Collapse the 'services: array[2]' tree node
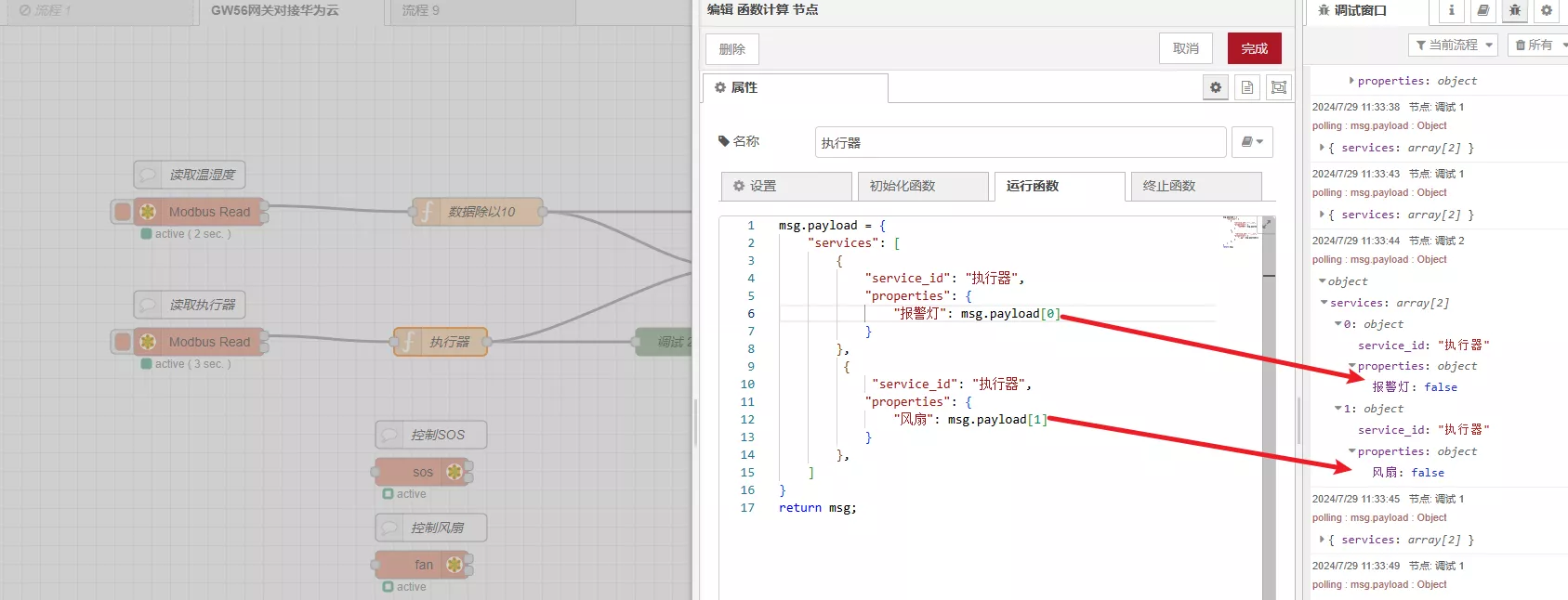This screenshot has height=600, width=1568. pos(1324,303)
